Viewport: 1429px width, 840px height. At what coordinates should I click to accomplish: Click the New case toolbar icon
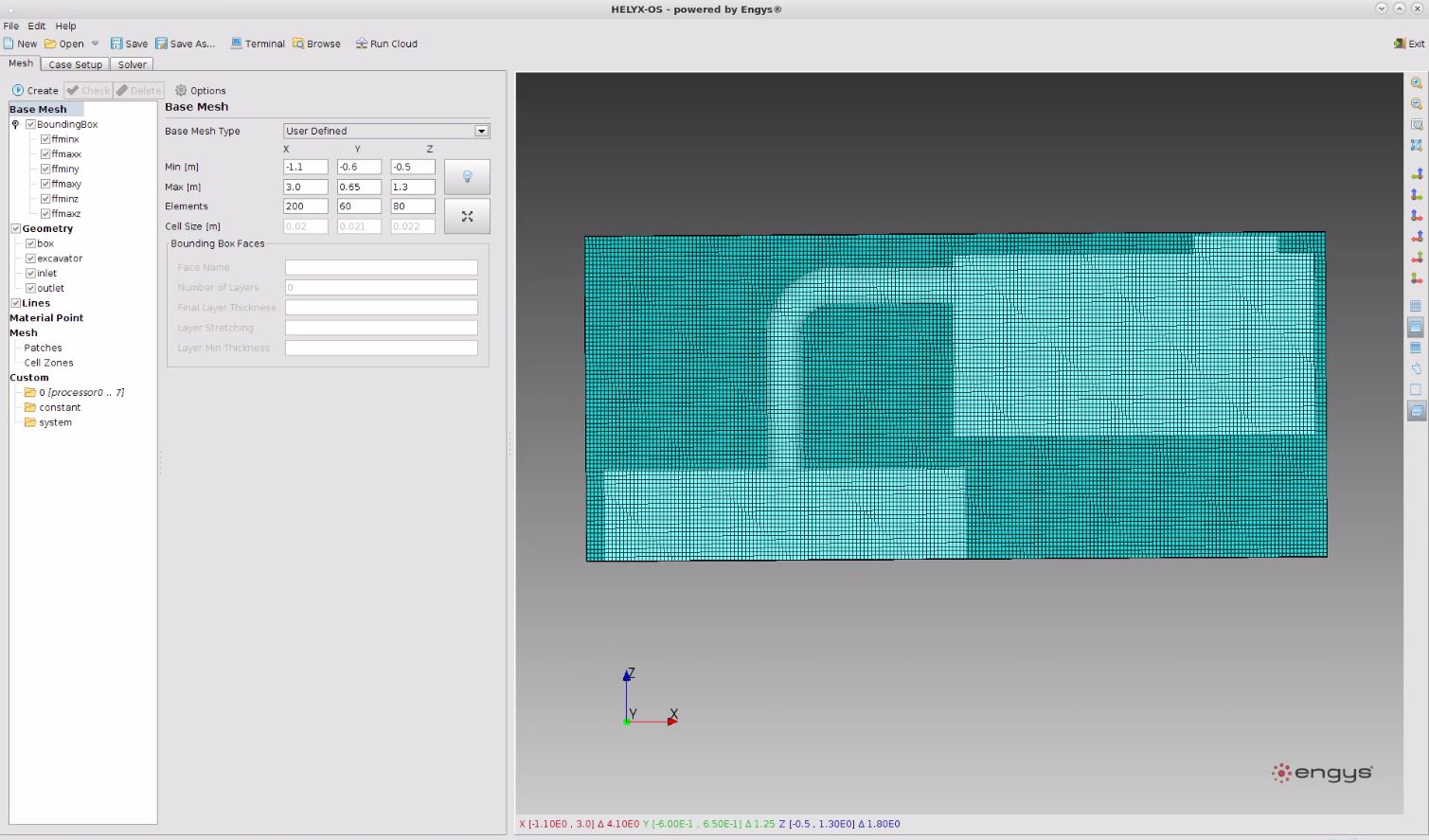(x=20, y=44)
